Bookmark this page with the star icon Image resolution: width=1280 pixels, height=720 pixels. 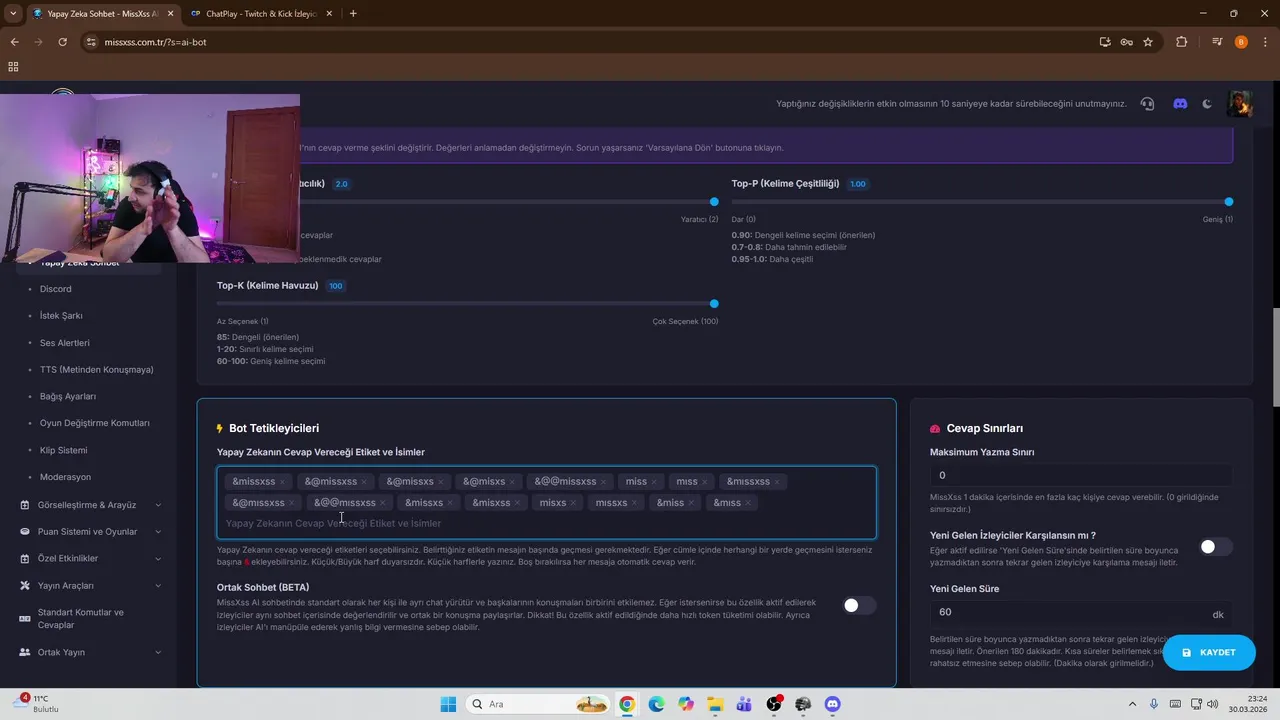point(1148,42)
